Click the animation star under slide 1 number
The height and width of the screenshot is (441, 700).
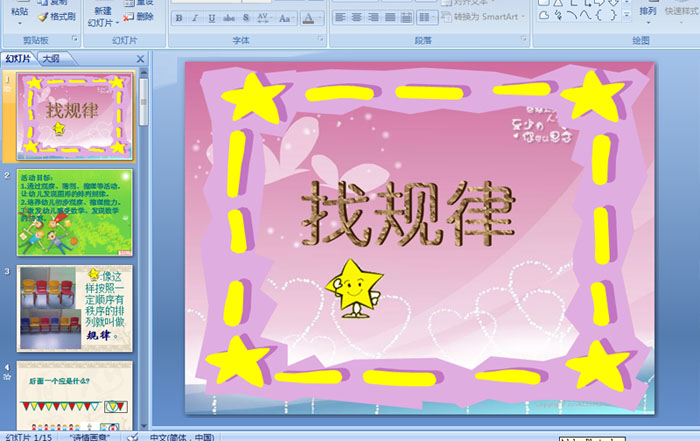pos(7,89)
